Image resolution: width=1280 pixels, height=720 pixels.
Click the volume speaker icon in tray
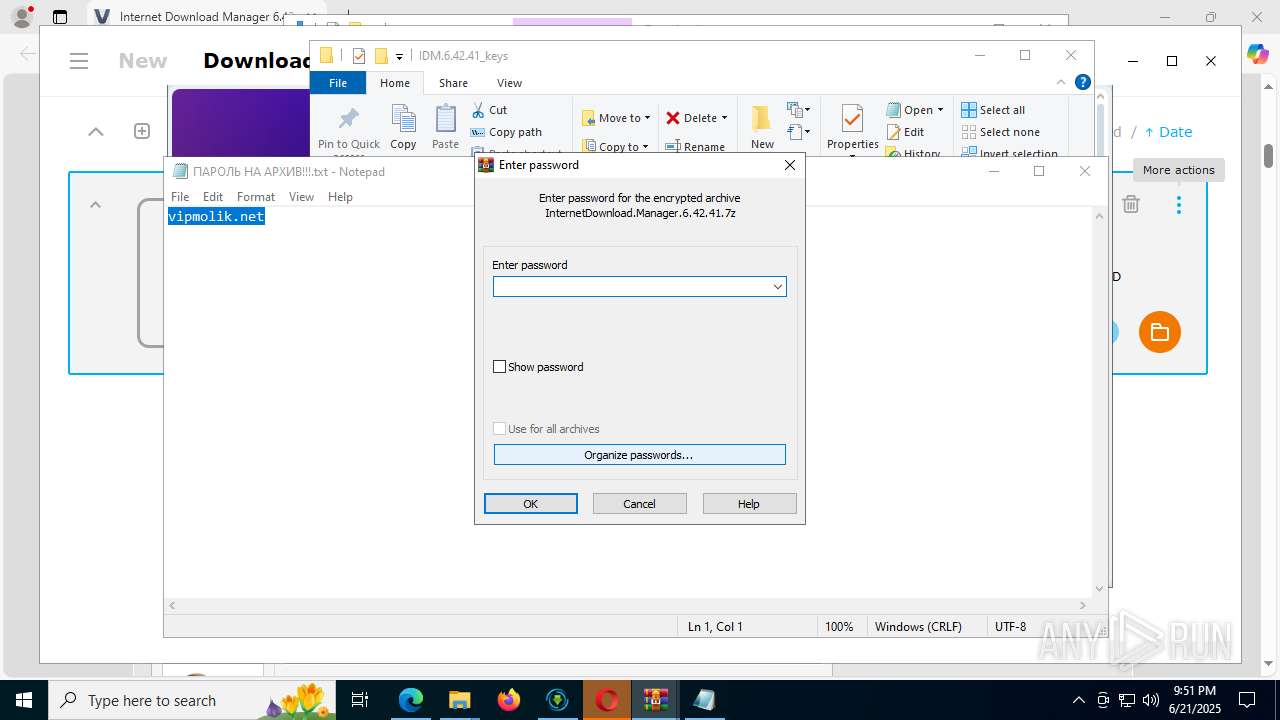1150,700
